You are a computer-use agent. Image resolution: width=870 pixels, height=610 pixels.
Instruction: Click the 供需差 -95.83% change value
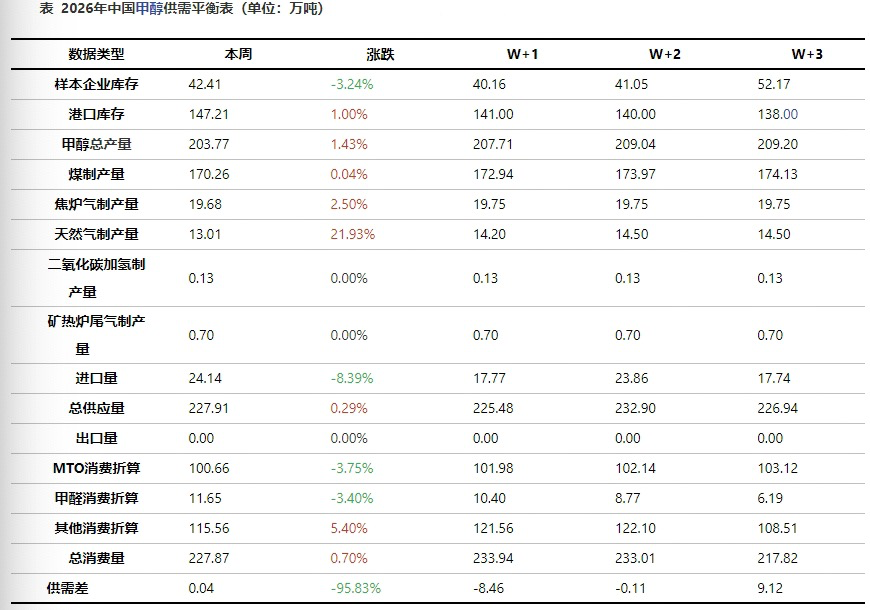click(x=356, y=588)
